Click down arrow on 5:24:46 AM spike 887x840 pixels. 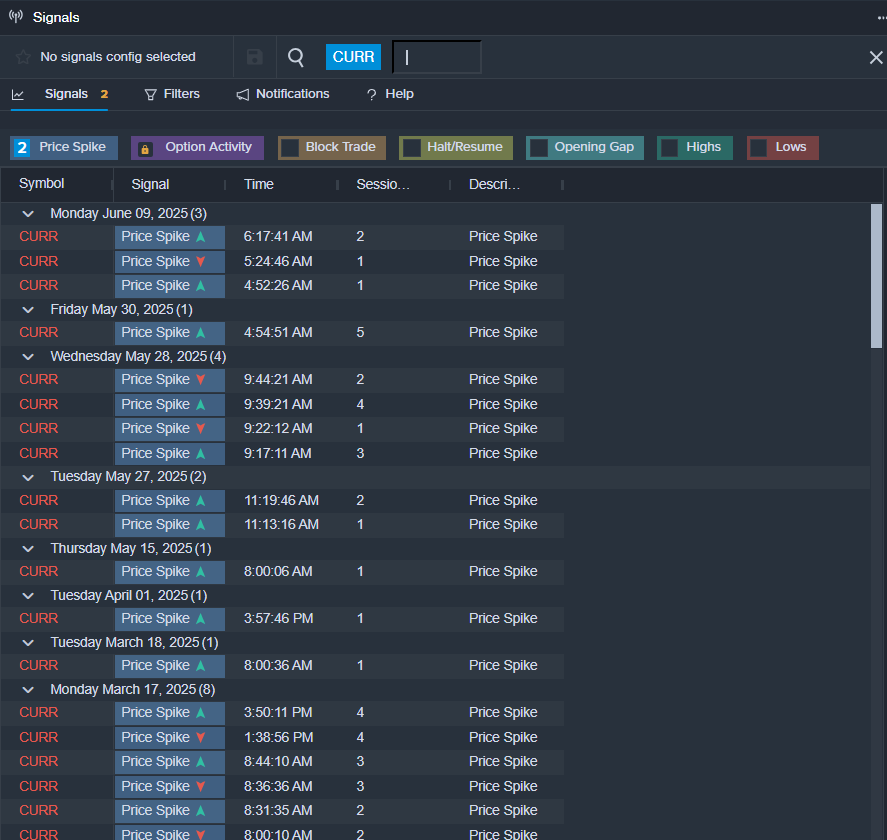(x=200, y=261)
